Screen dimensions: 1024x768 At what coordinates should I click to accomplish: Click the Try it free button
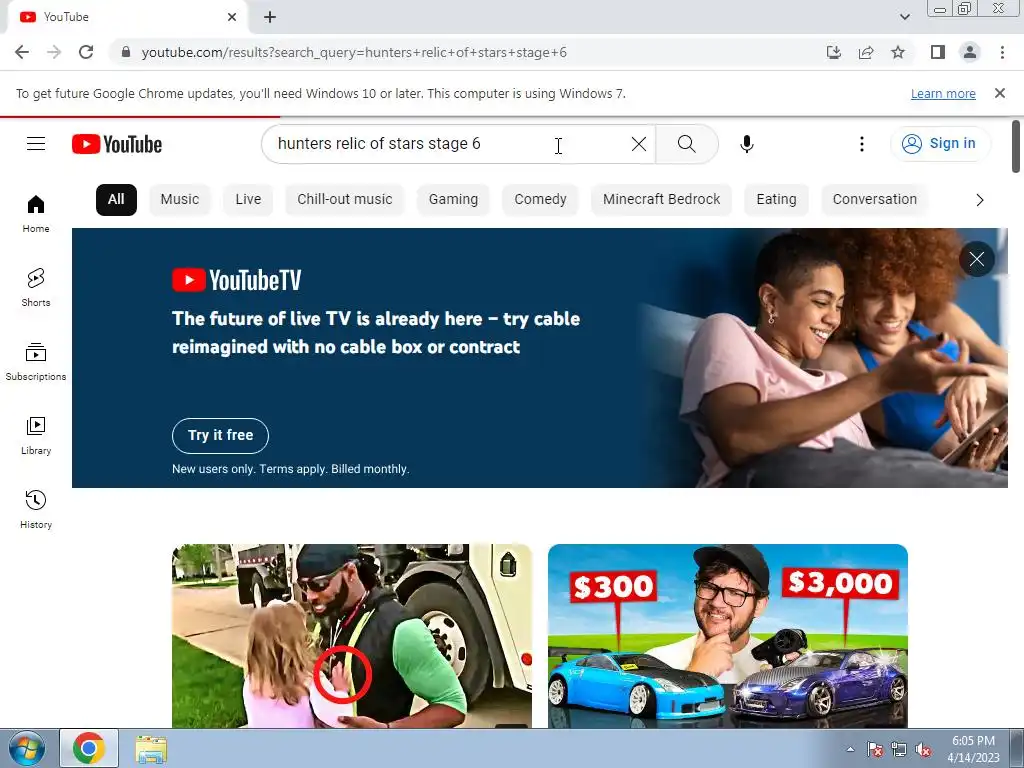tap(220, 436)
